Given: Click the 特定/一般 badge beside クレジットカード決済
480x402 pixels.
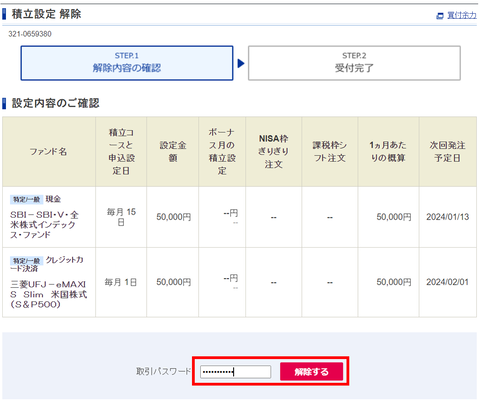Looking at the screenshot, I should coord(26,260).
